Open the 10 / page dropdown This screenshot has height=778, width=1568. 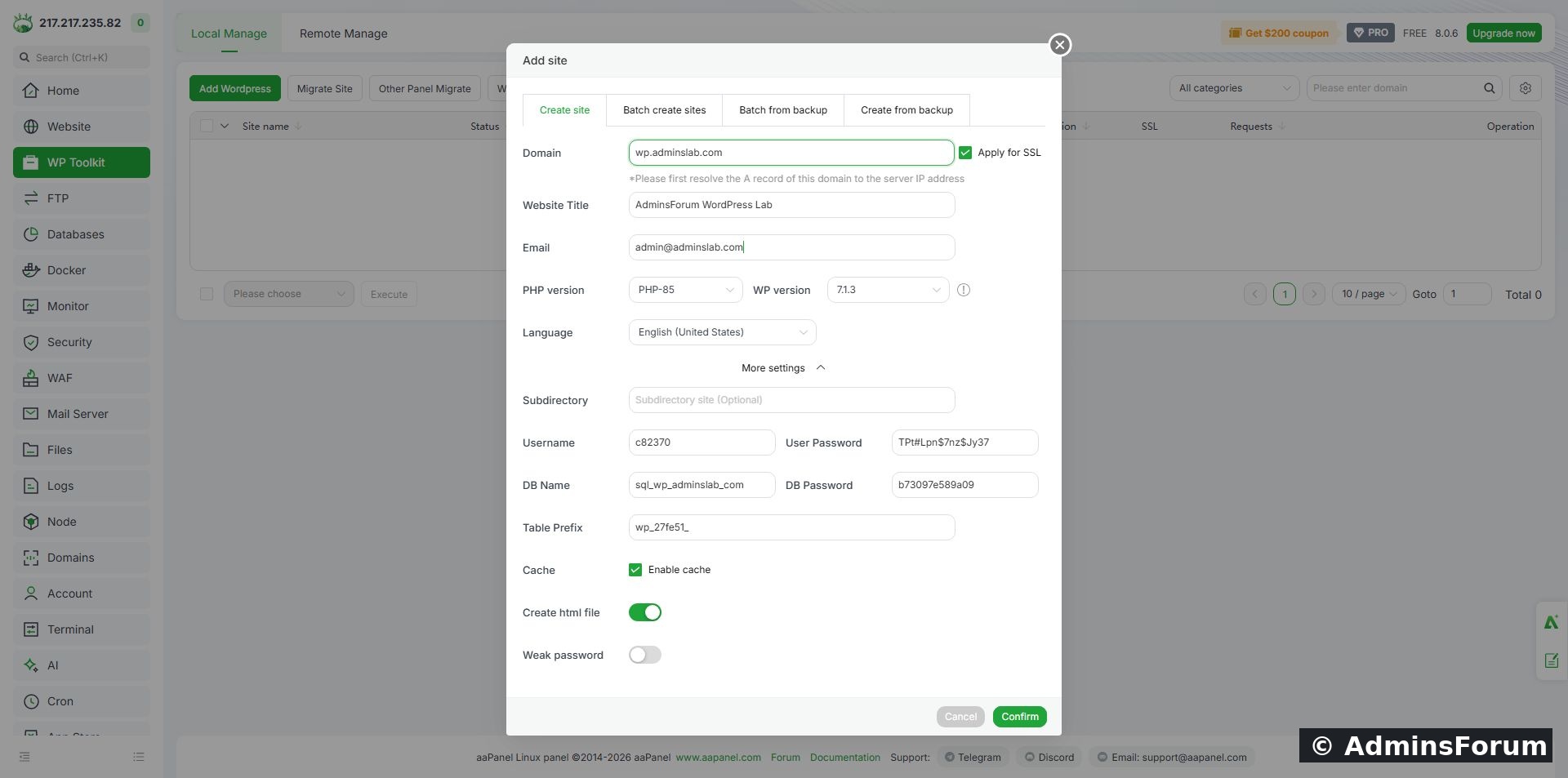pos(1369,294)
